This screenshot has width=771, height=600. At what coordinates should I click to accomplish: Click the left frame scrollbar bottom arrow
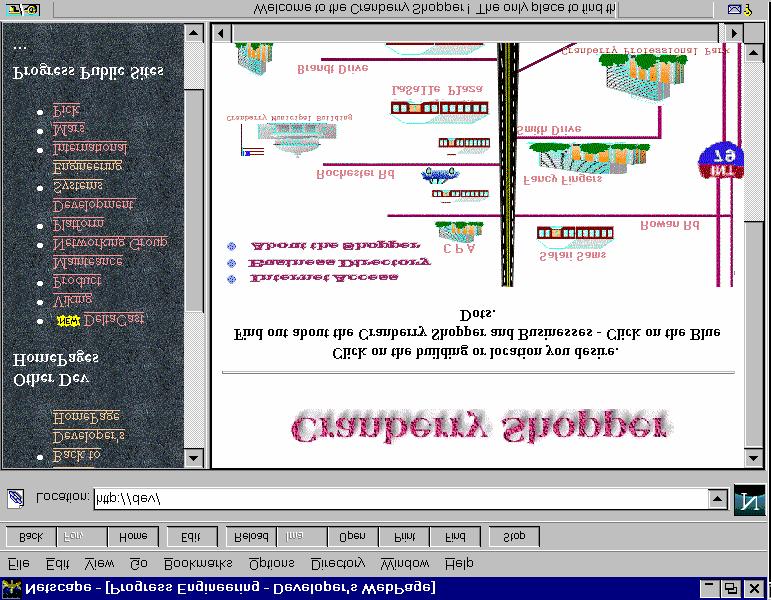click(x=194, y=458)
